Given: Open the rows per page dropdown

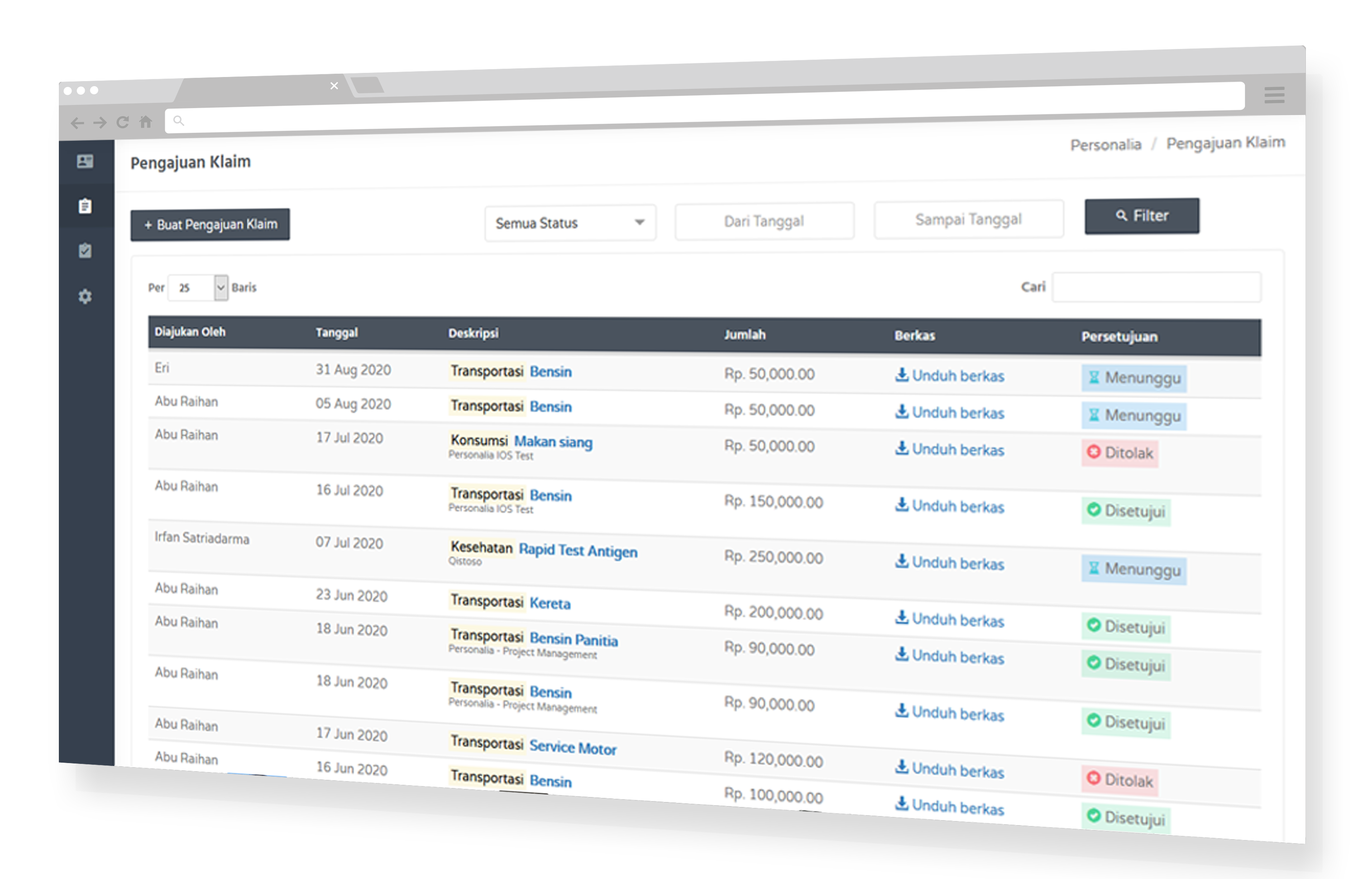Looking at the screenshot, I should tap(197, 288).
